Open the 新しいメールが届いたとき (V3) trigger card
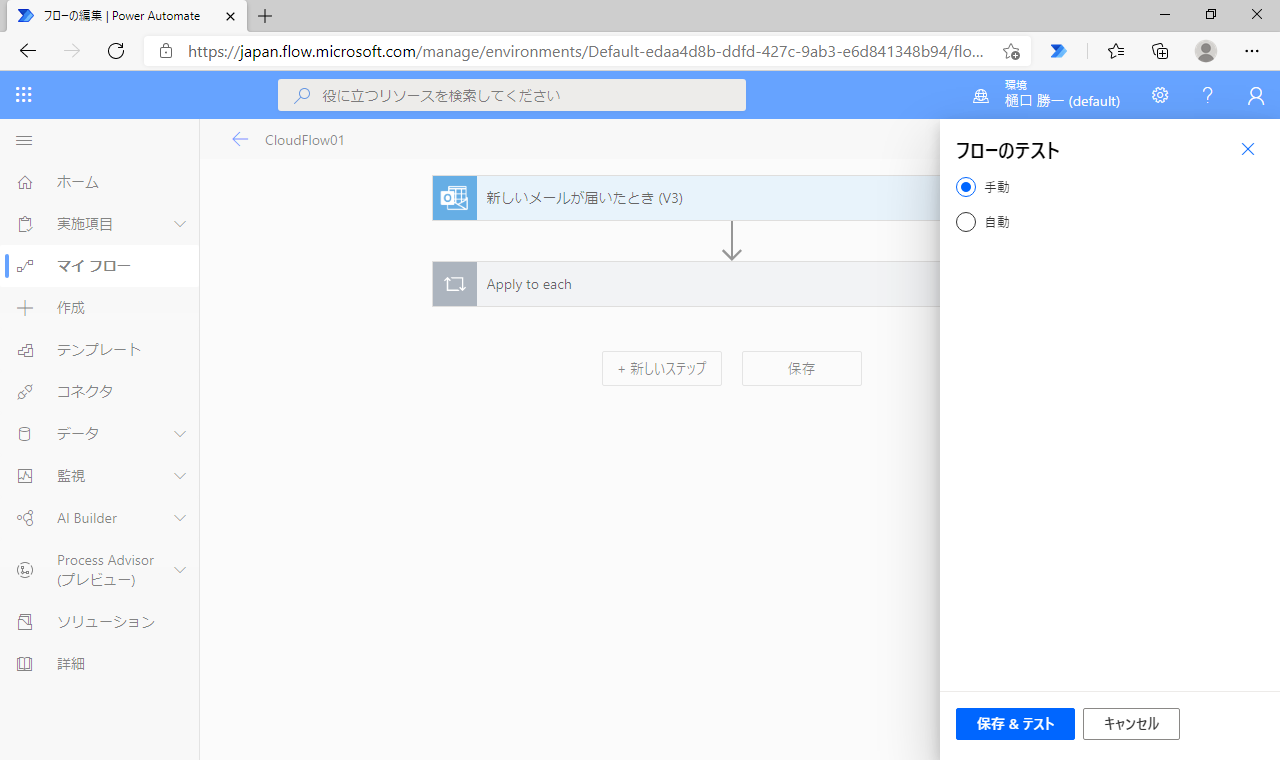This screenshot has height=760, width=1280. [x=686, y=198]
